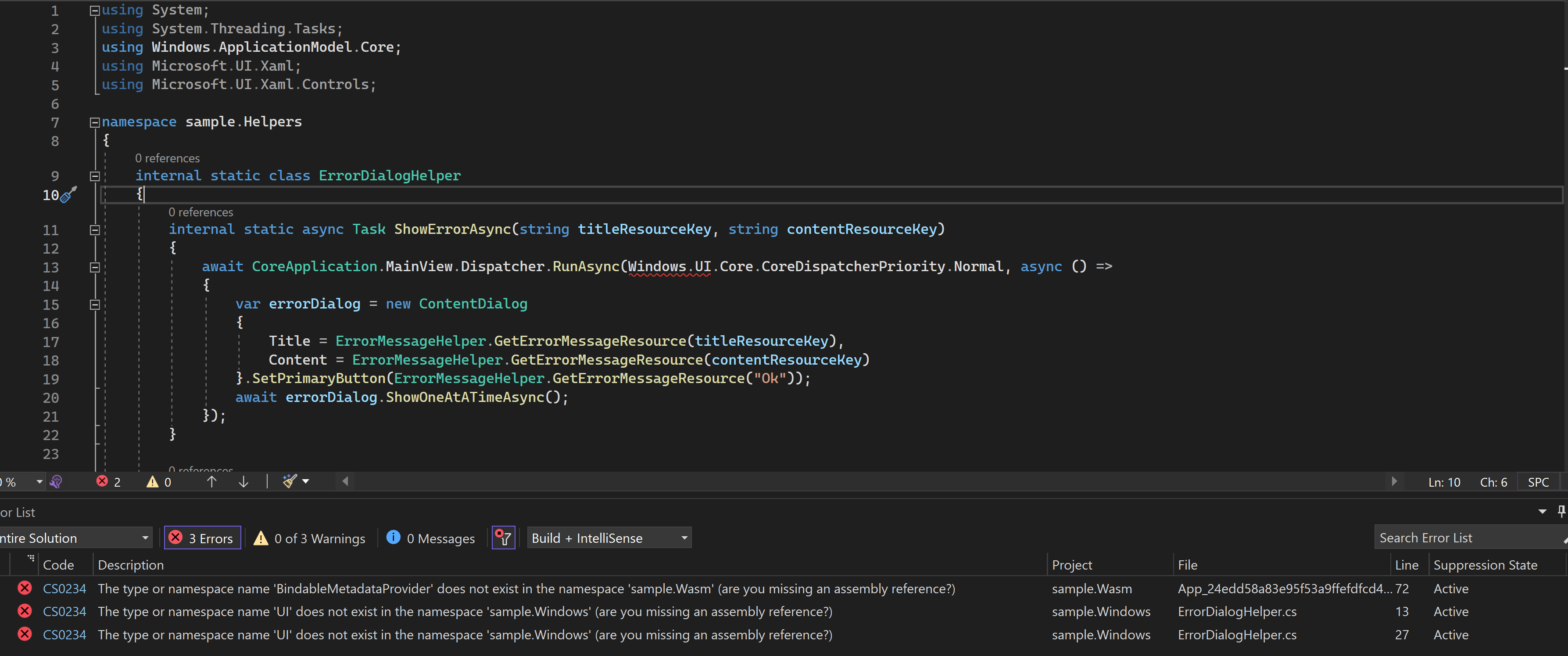Pin the Error List panel
1568x656 pixels.
pos(1561,511)
